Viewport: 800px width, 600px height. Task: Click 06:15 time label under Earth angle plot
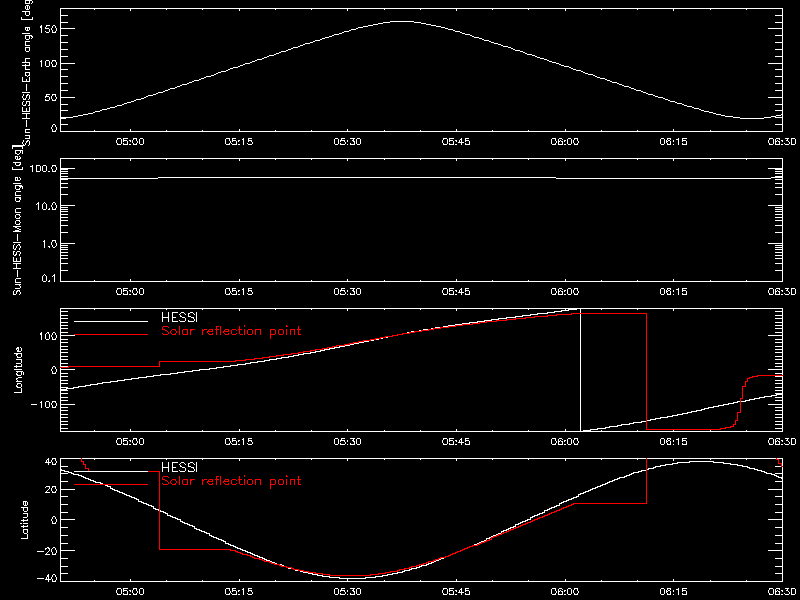pos(673,142)
